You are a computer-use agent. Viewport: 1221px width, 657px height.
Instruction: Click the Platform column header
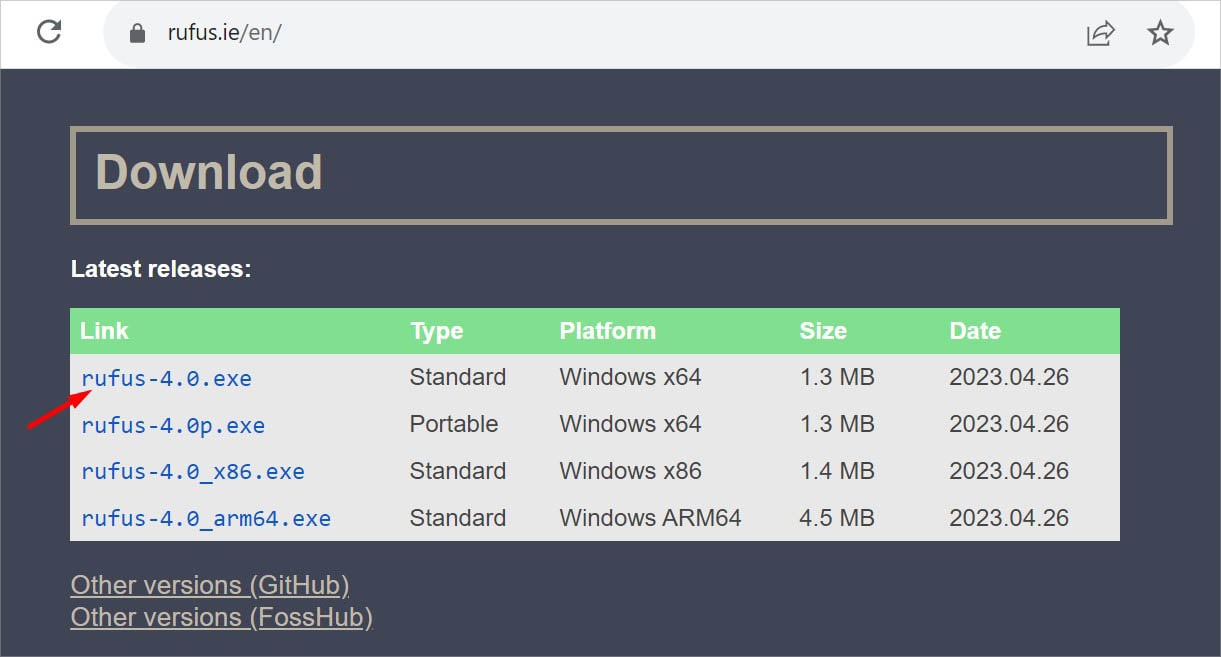(608, 331)
